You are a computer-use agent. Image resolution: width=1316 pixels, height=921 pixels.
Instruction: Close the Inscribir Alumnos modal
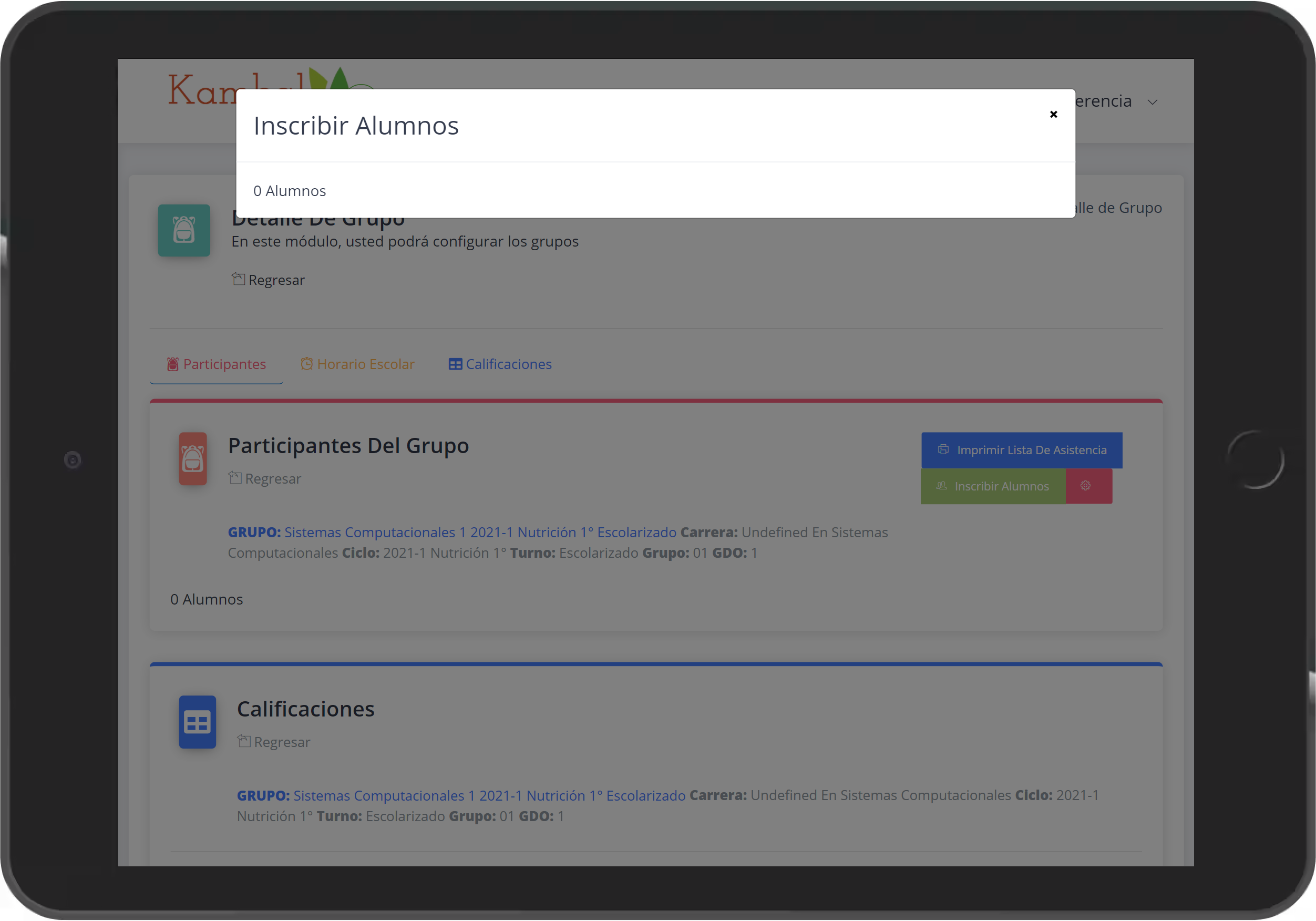click(1053, 114)
